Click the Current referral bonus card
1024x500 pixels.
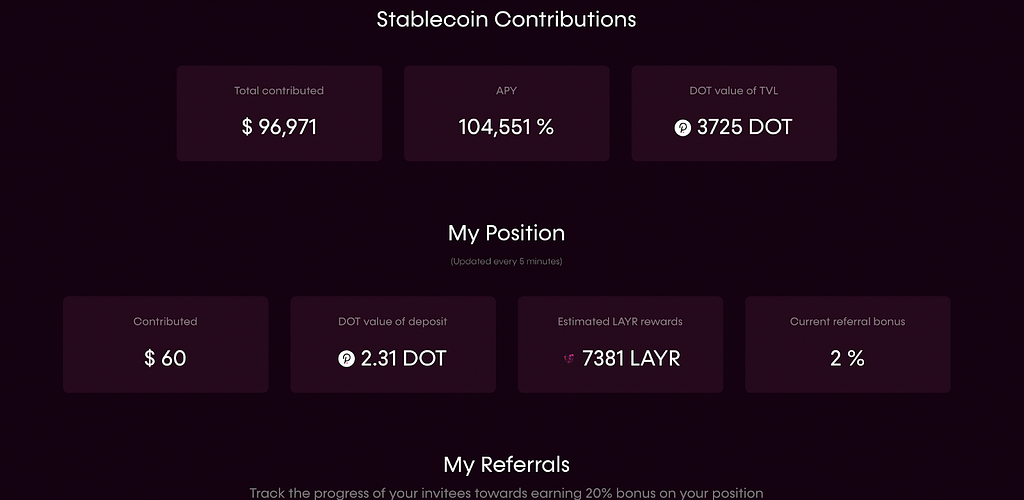tap(847, 344)
